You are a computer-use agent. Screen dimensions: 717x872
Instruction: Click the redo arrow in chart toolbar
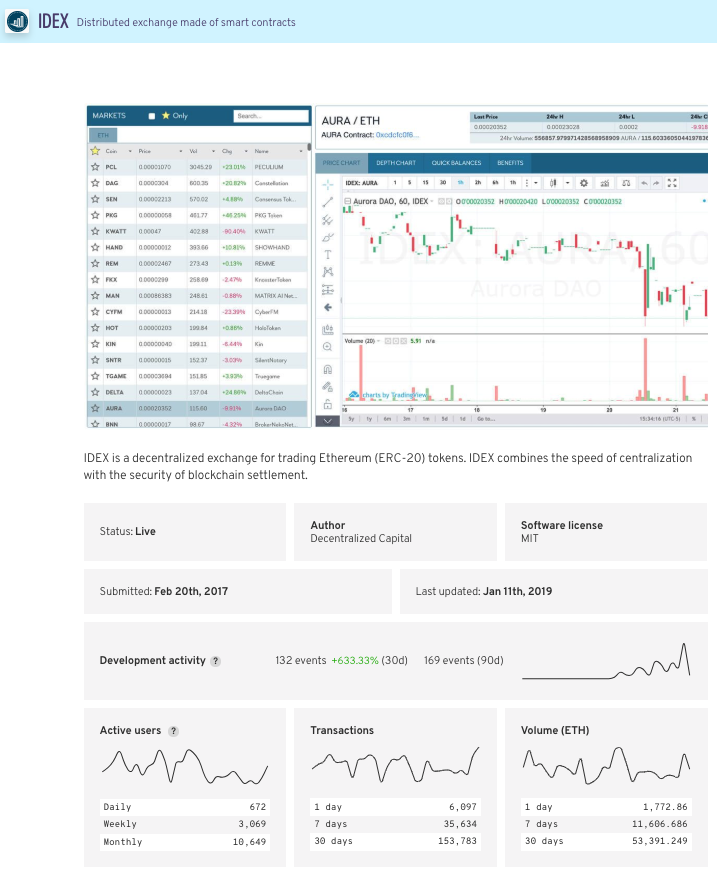(656, 182)
